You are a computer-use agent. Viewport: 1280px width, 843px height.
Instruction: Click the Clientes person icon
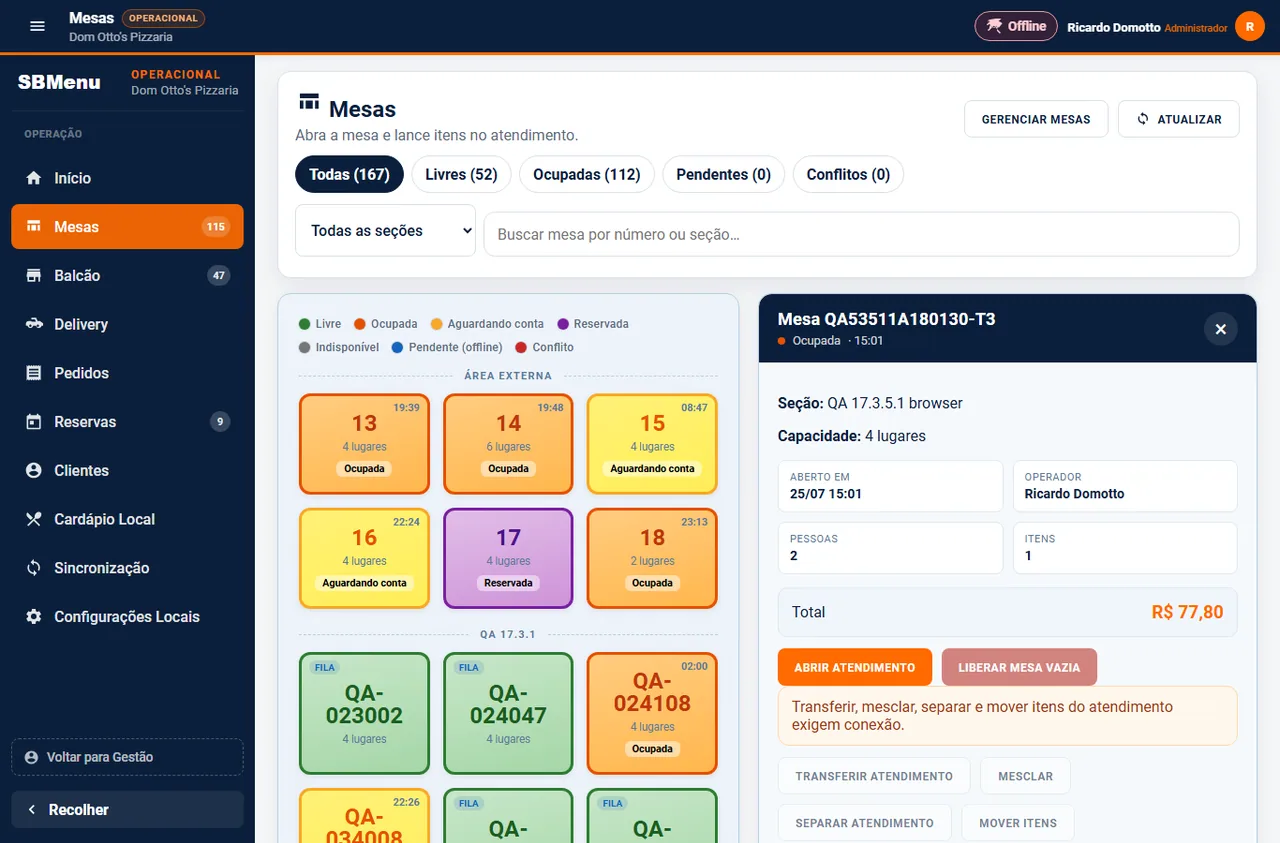click(x=34, y=470)
